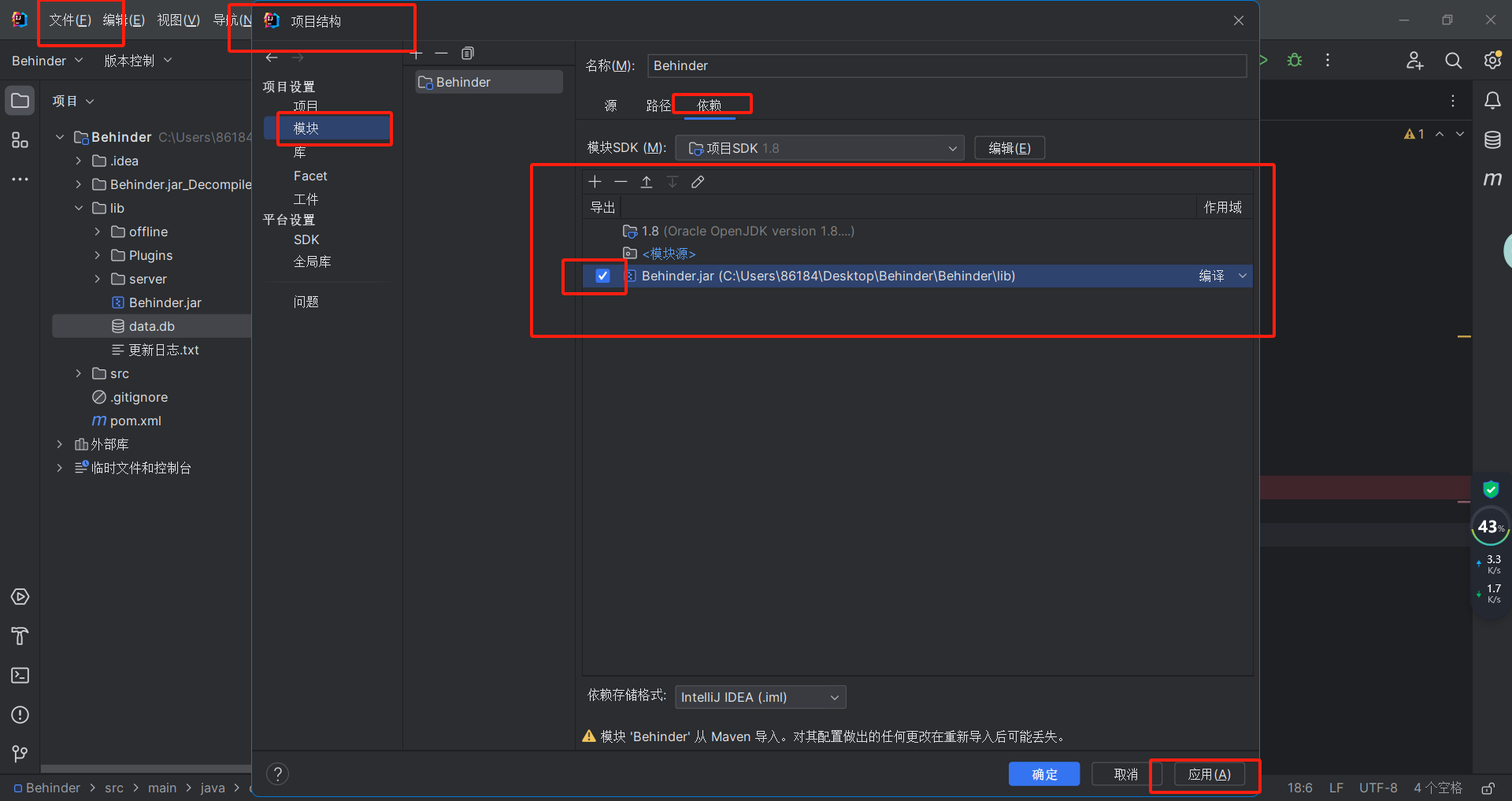Image resolution: width=1512 pixels, height=801 pixels.
Task: Open the Database tool window icon
Action: tap(1492, 140)
